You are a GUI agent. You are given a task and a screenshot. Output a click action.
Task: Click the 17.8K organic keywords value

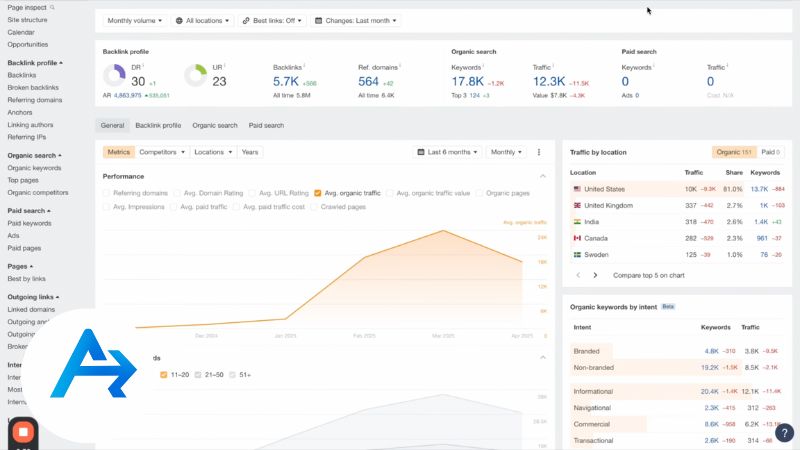point(467,81)
